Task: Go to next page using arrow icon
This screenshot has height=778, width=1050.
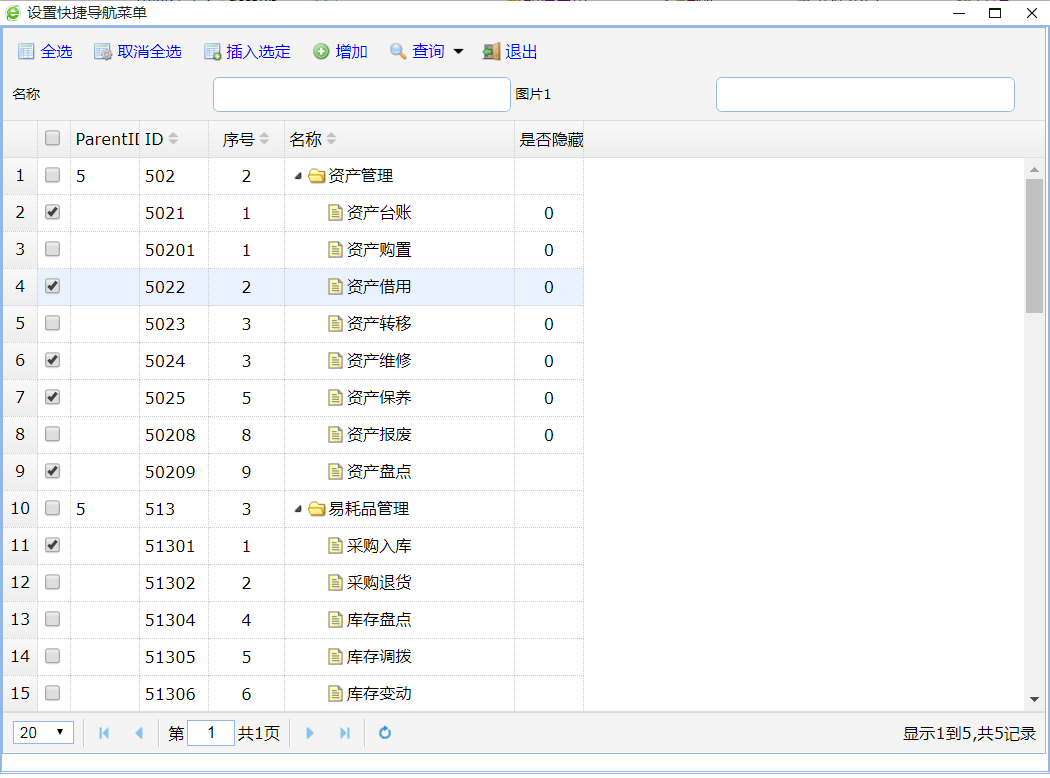Action: 310,733
